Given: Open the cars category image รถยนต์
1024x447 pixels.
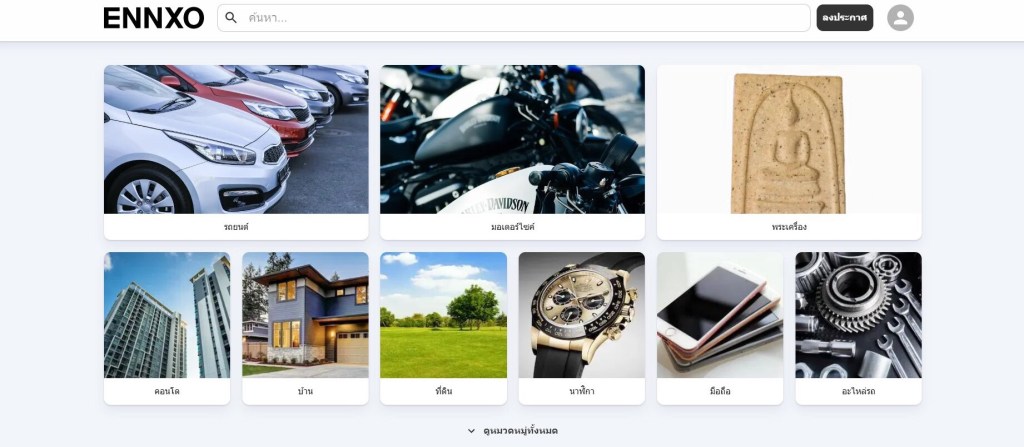Looking at the screenshot, I should (x=236, y=139).
